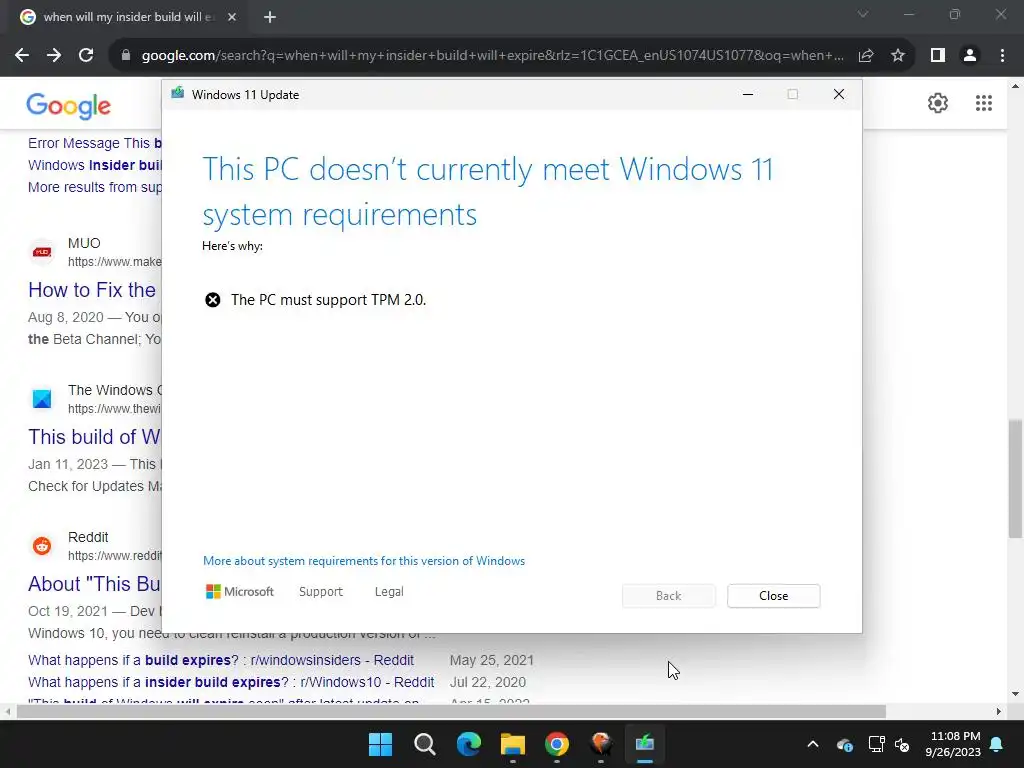
Task: Open 'About "This Bu' Reddit result
Action: [x=94, y=584]
